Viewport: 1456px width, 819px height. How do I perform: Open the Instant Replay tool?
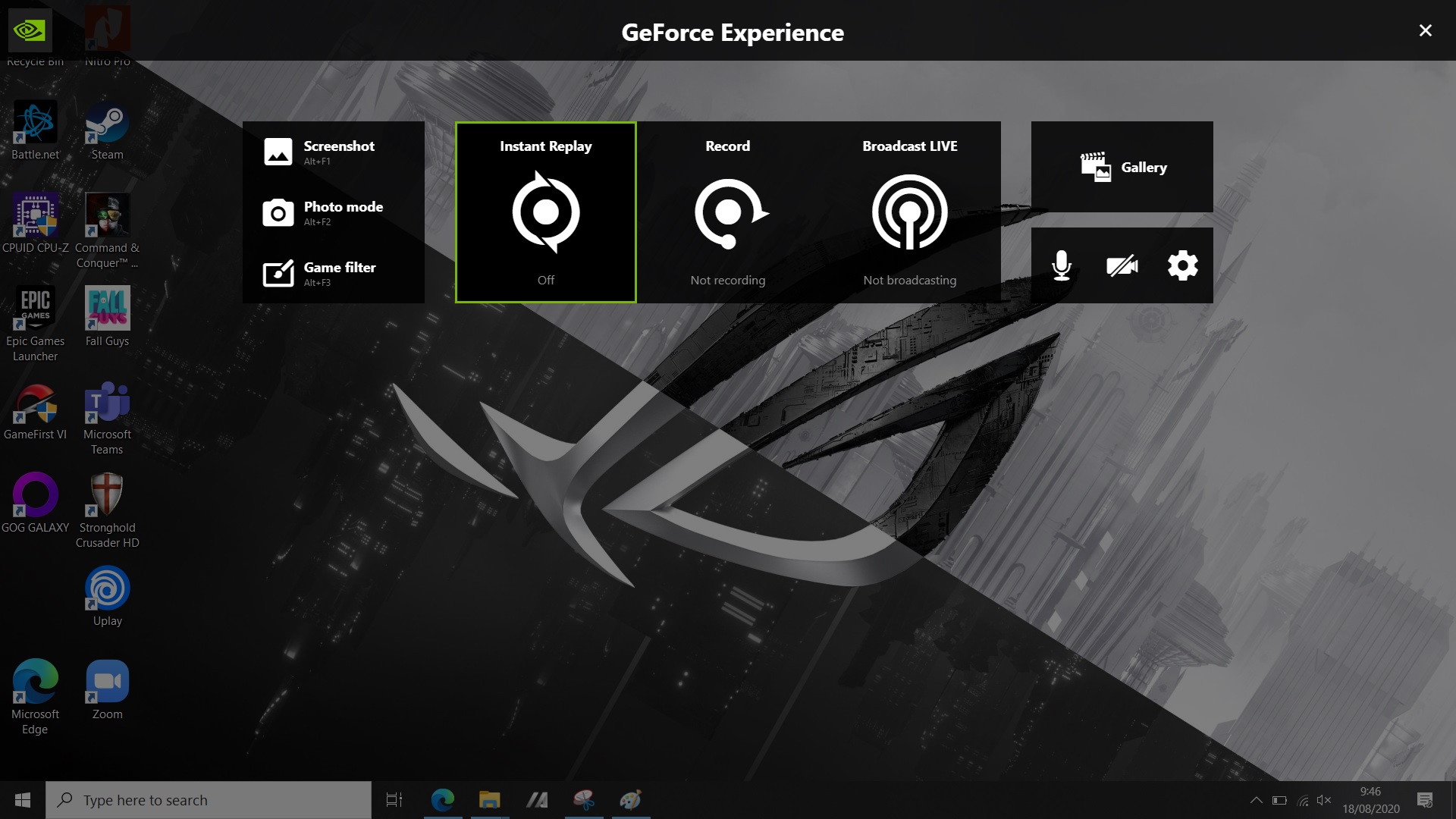tap(545, 212)
